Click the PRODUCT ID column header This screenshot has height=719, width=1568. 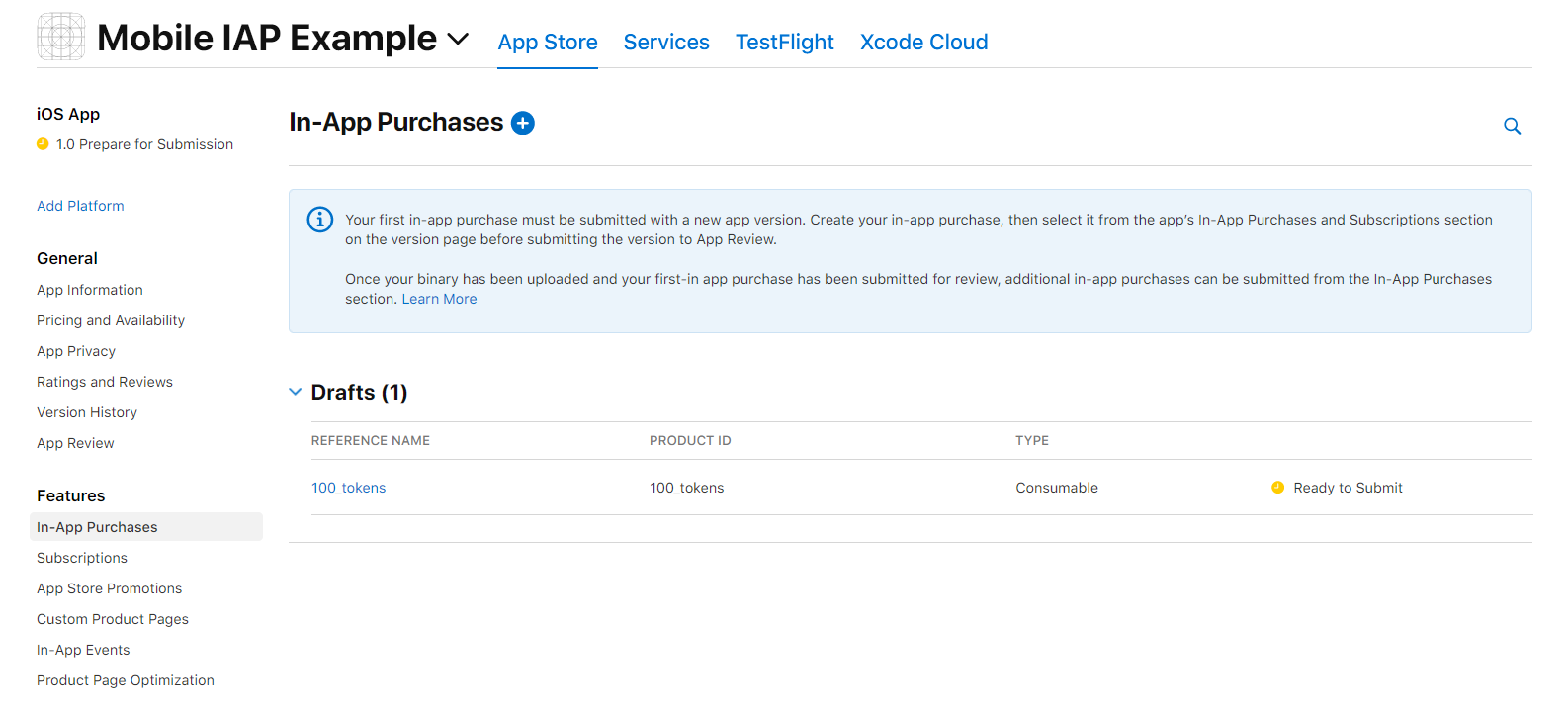coord(690,441)
